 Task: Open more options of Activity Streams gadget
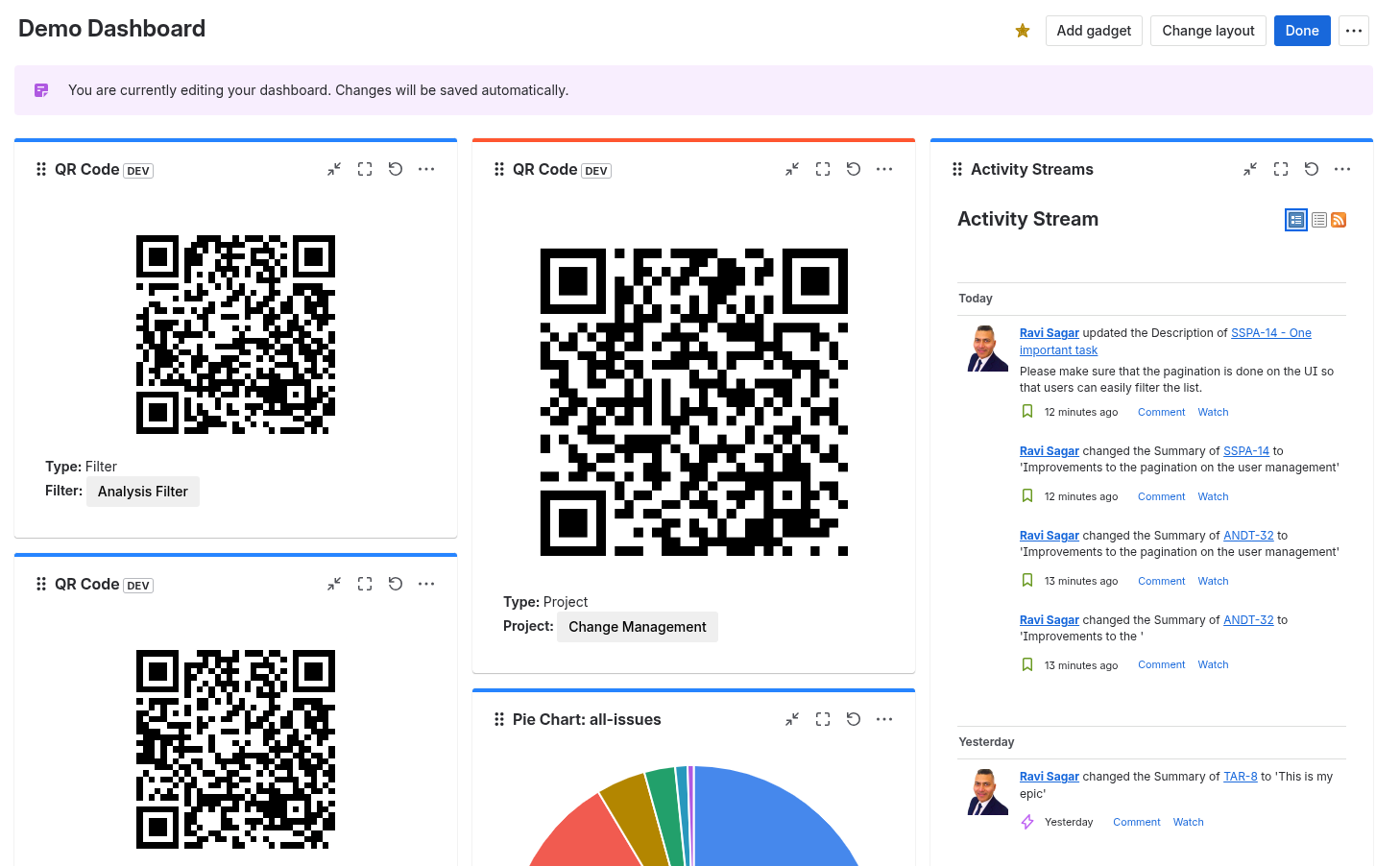point(1342,169)
